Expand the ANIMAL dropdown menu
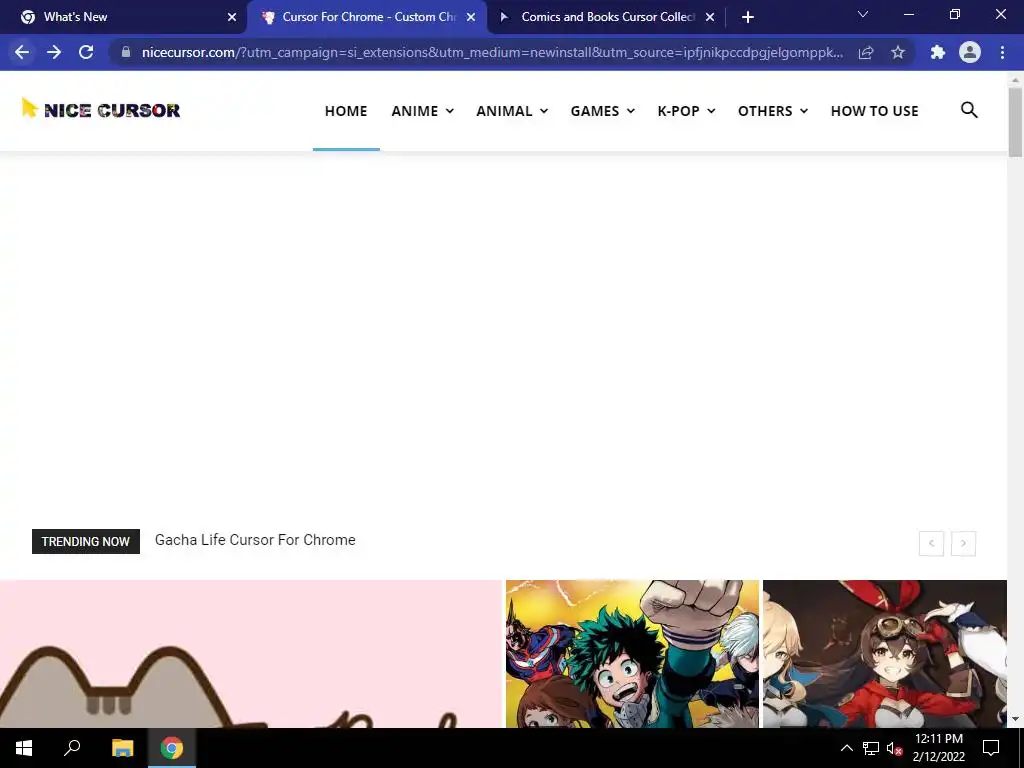The image size is (1024, 768). pos(512,111)
